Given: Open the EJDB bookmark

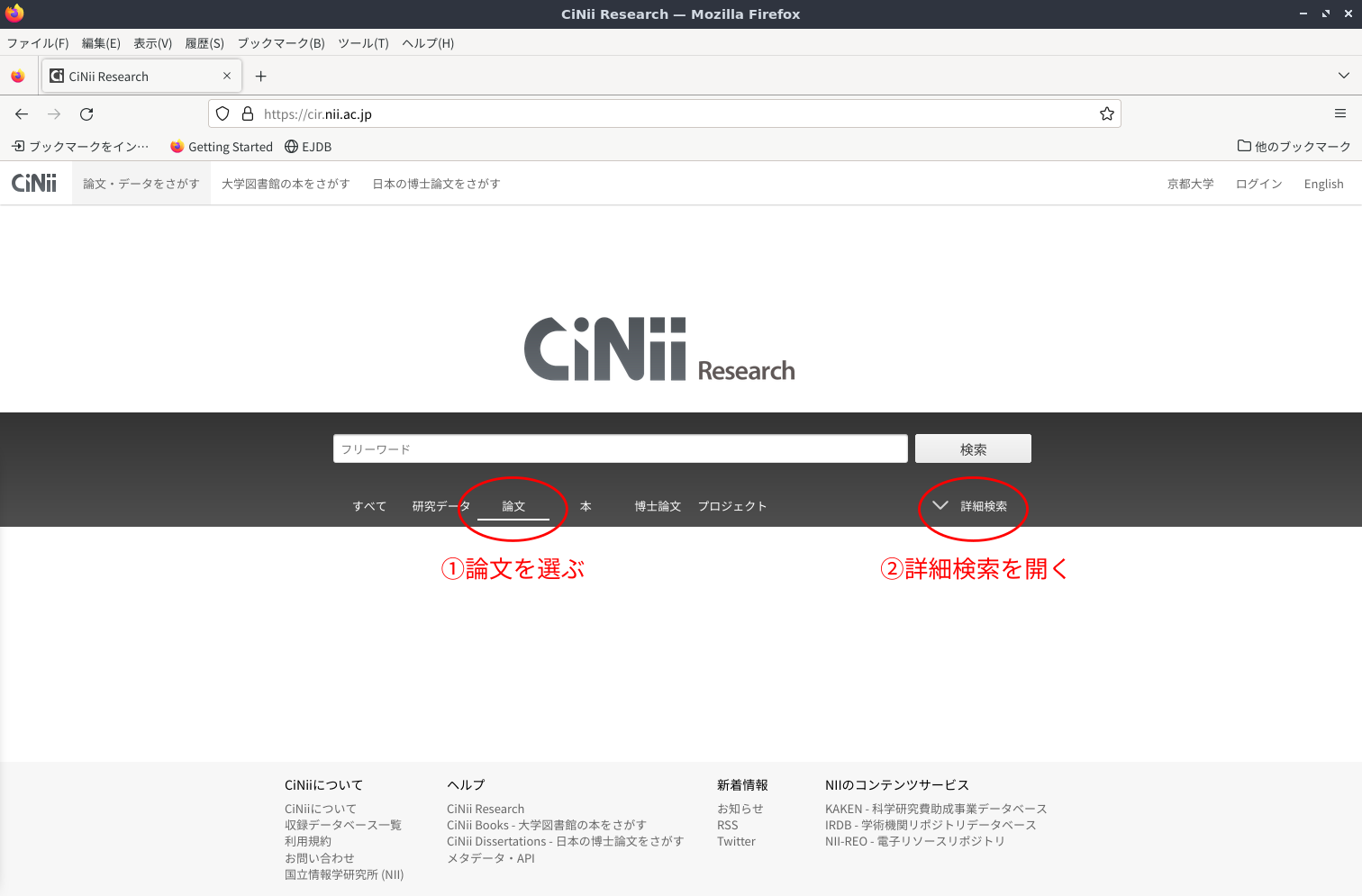Looking at the screenshot, I should tap(308, 147).
